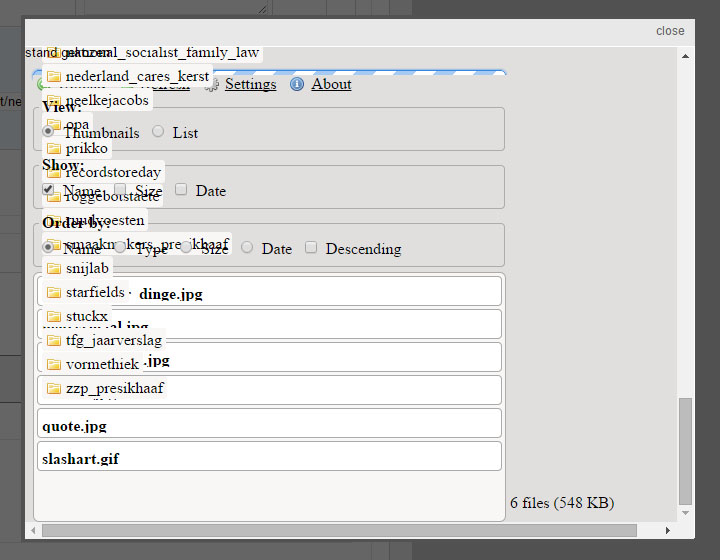Click the scroll left arrow
Viewport: 720px width, 560px height.
coord(33,531)
